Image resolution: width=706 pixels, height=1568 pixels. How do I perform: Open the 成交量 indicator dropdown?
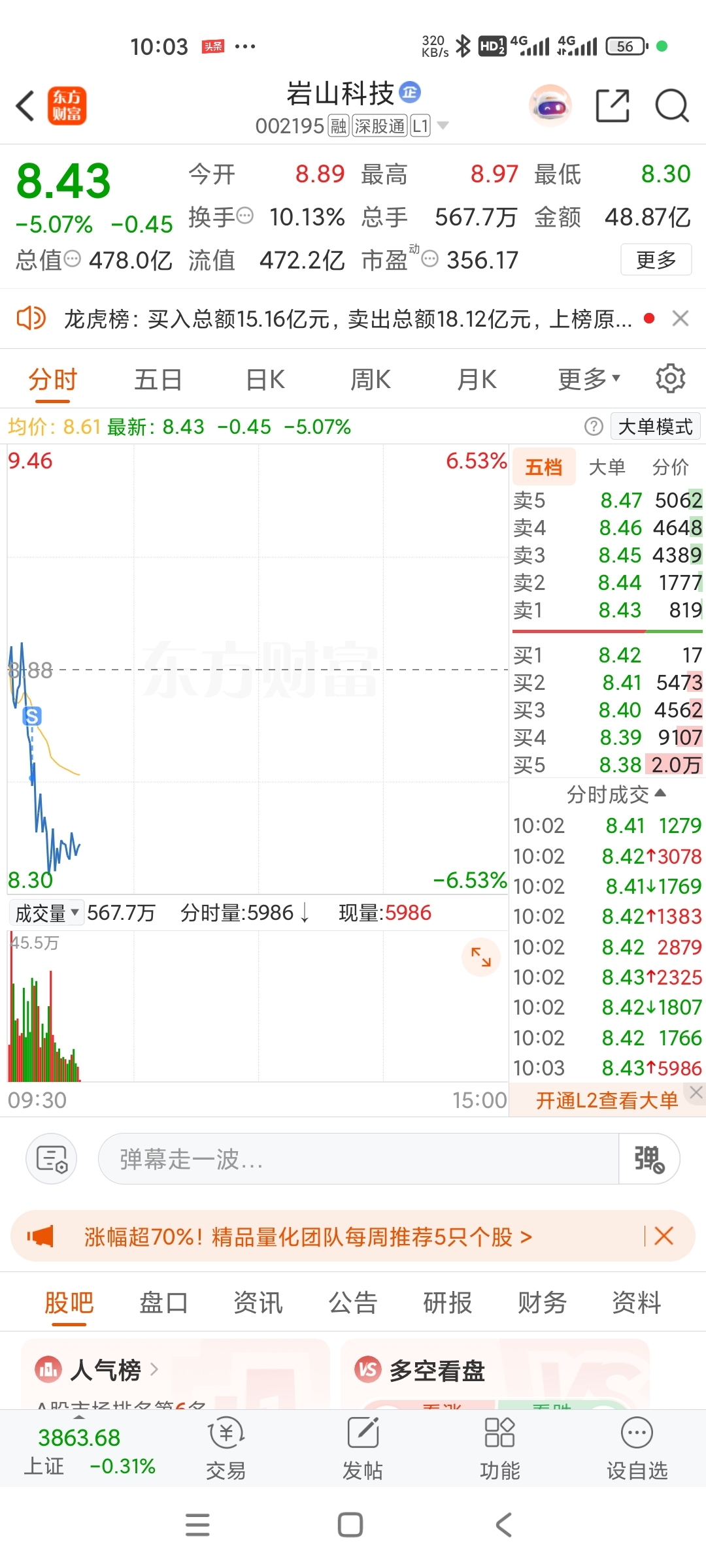[x=46, y=913]
